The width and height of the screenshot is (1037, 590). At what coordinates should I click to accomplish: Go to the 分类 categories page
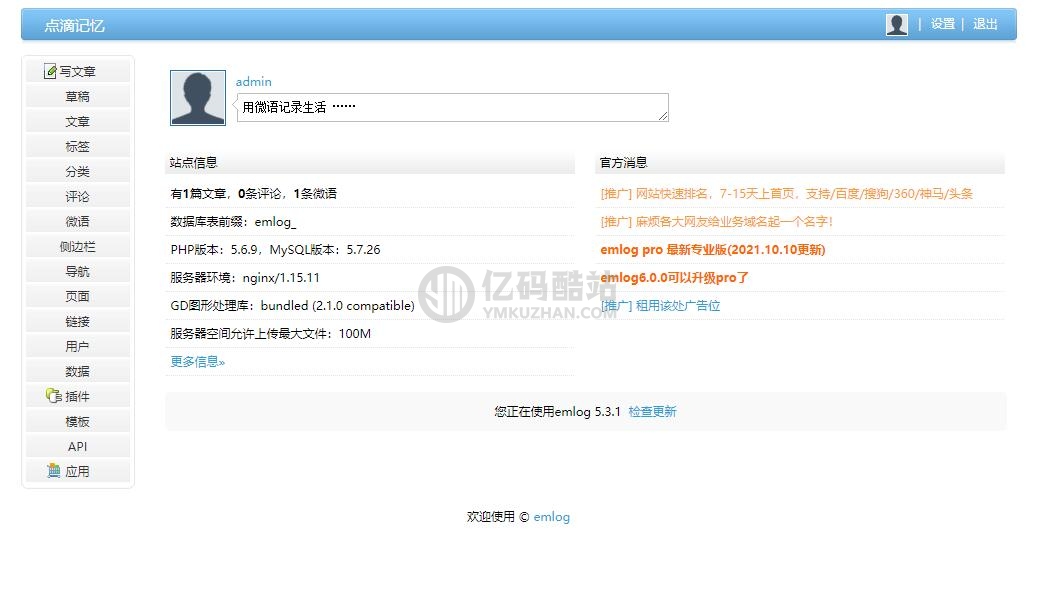[x=77, y=171]
